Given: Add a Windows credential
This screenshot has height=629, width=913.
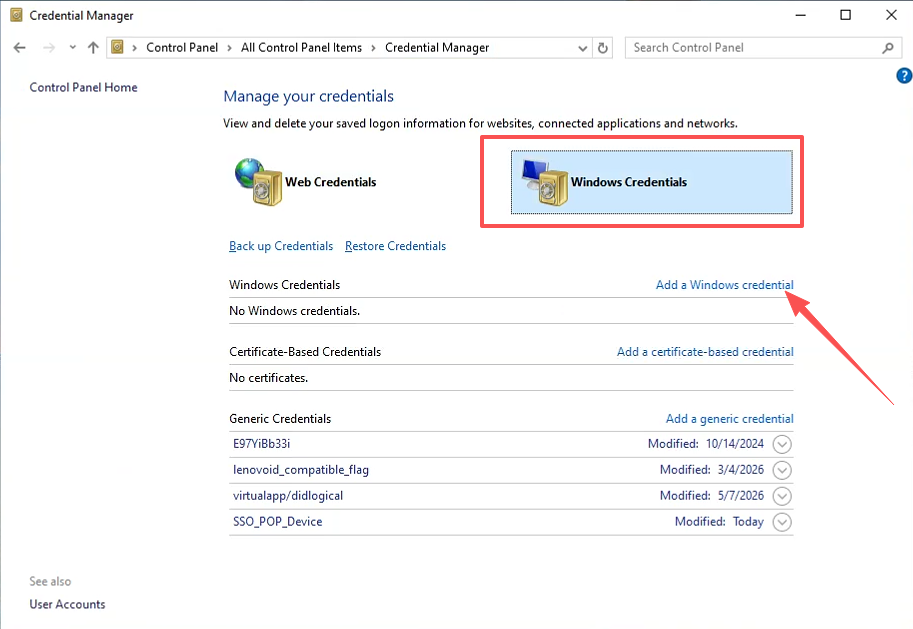Looking at the screenshot, I should tap(724, 285).
